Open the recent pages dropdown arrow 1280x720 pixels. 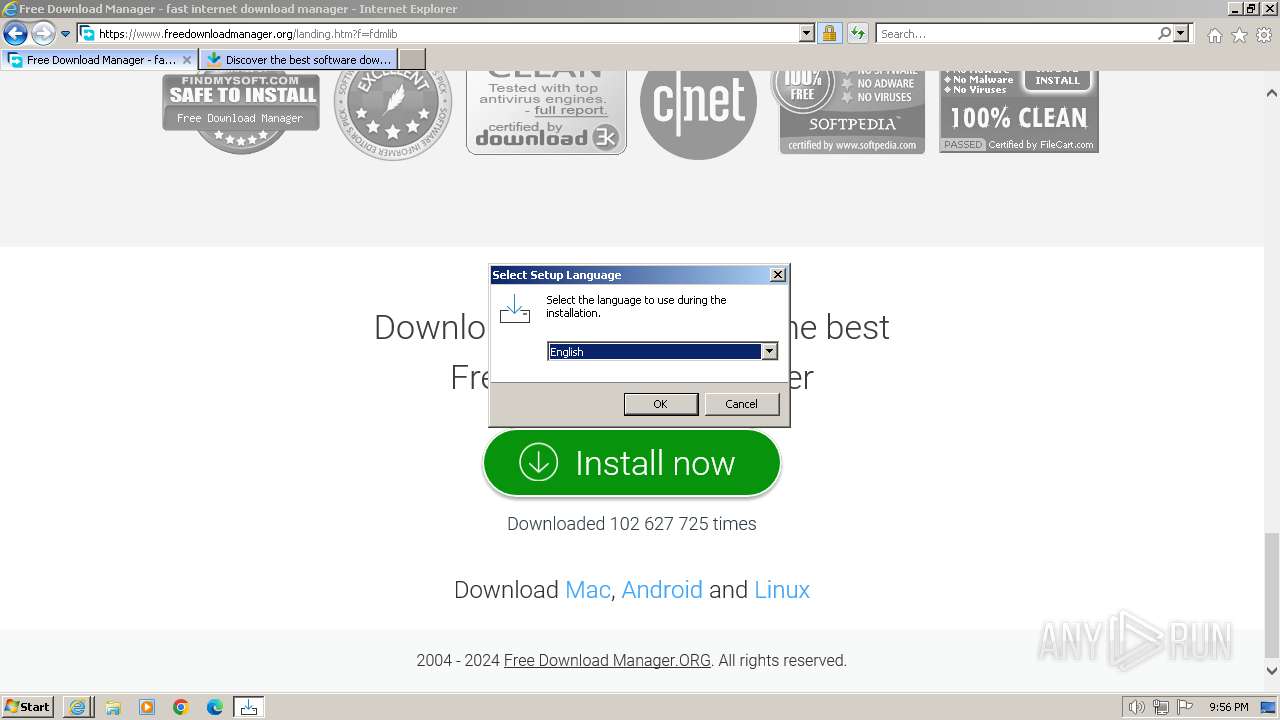coord(66,34)
